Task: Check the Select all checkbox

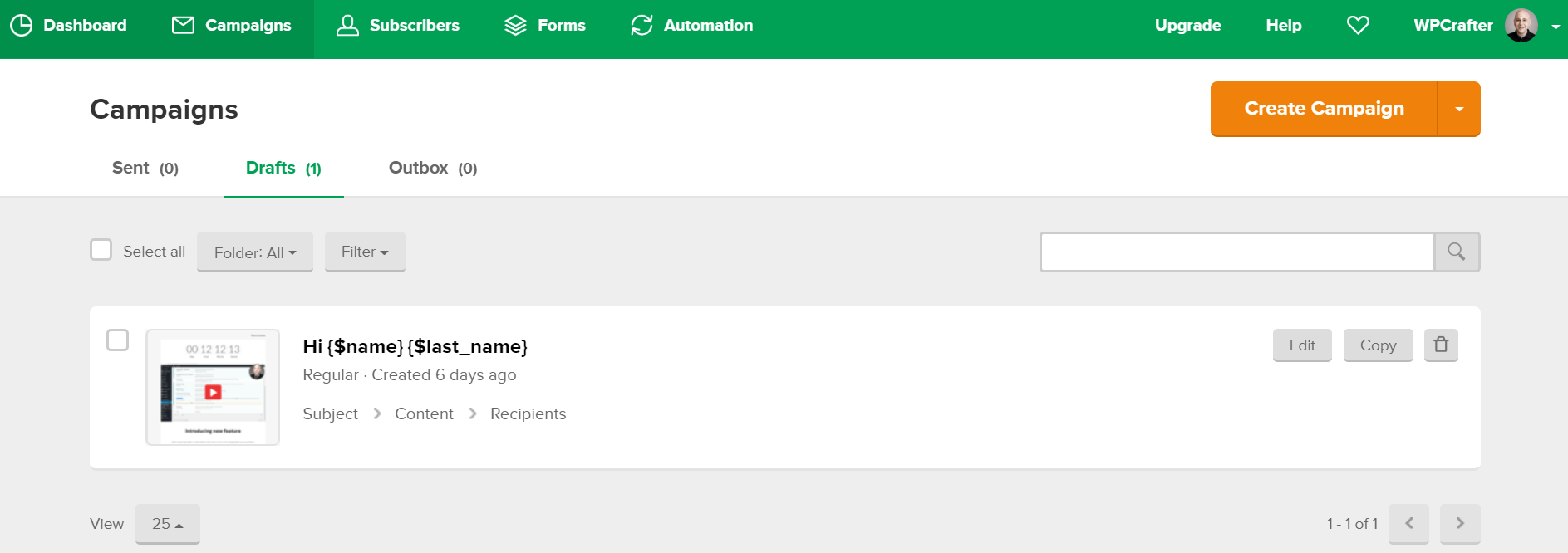Action: tap(101, 250)
